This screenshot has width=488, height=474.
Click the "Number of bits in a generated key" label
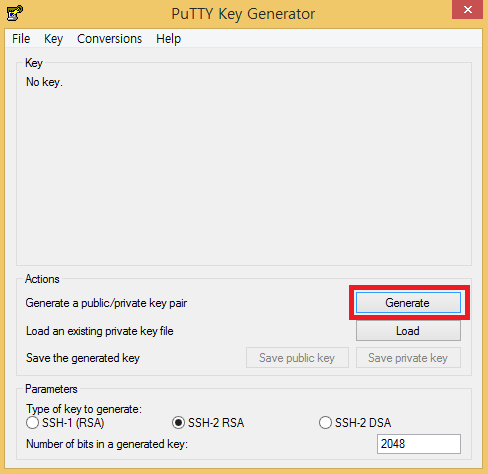click(x=107, y=444)
